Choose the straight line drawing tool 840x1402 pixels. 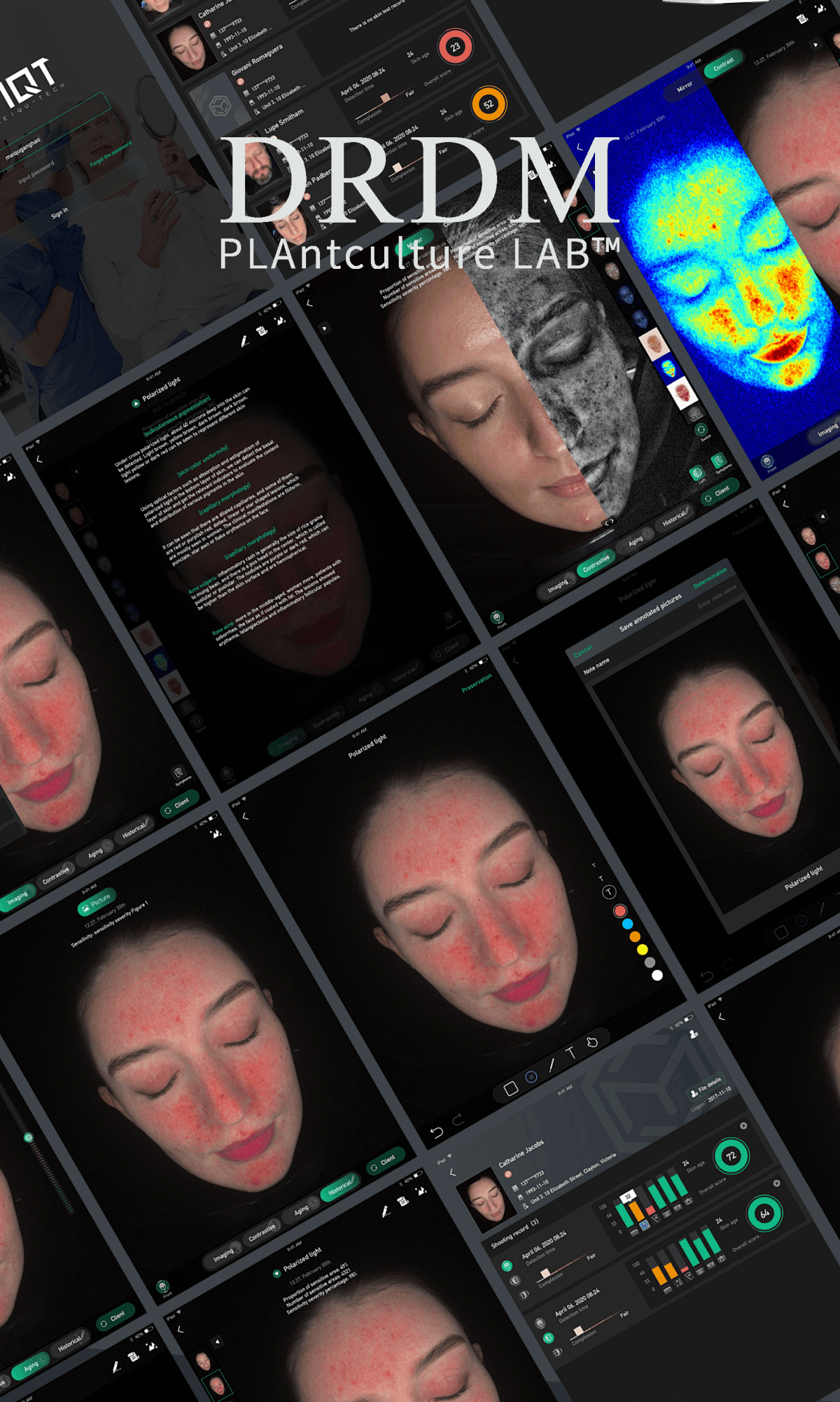tap(552, 1065)
